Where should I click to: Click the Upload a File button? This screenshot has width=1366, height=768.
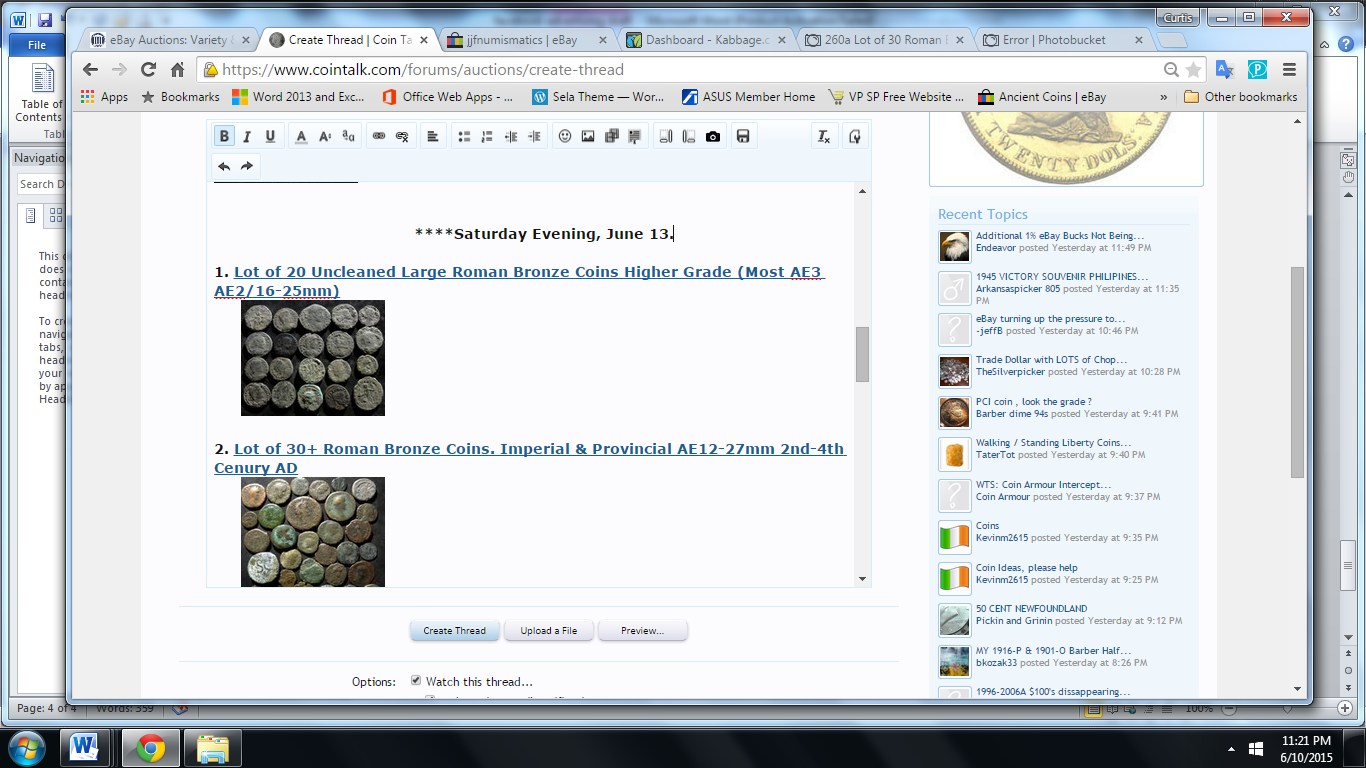coord(548,631)
